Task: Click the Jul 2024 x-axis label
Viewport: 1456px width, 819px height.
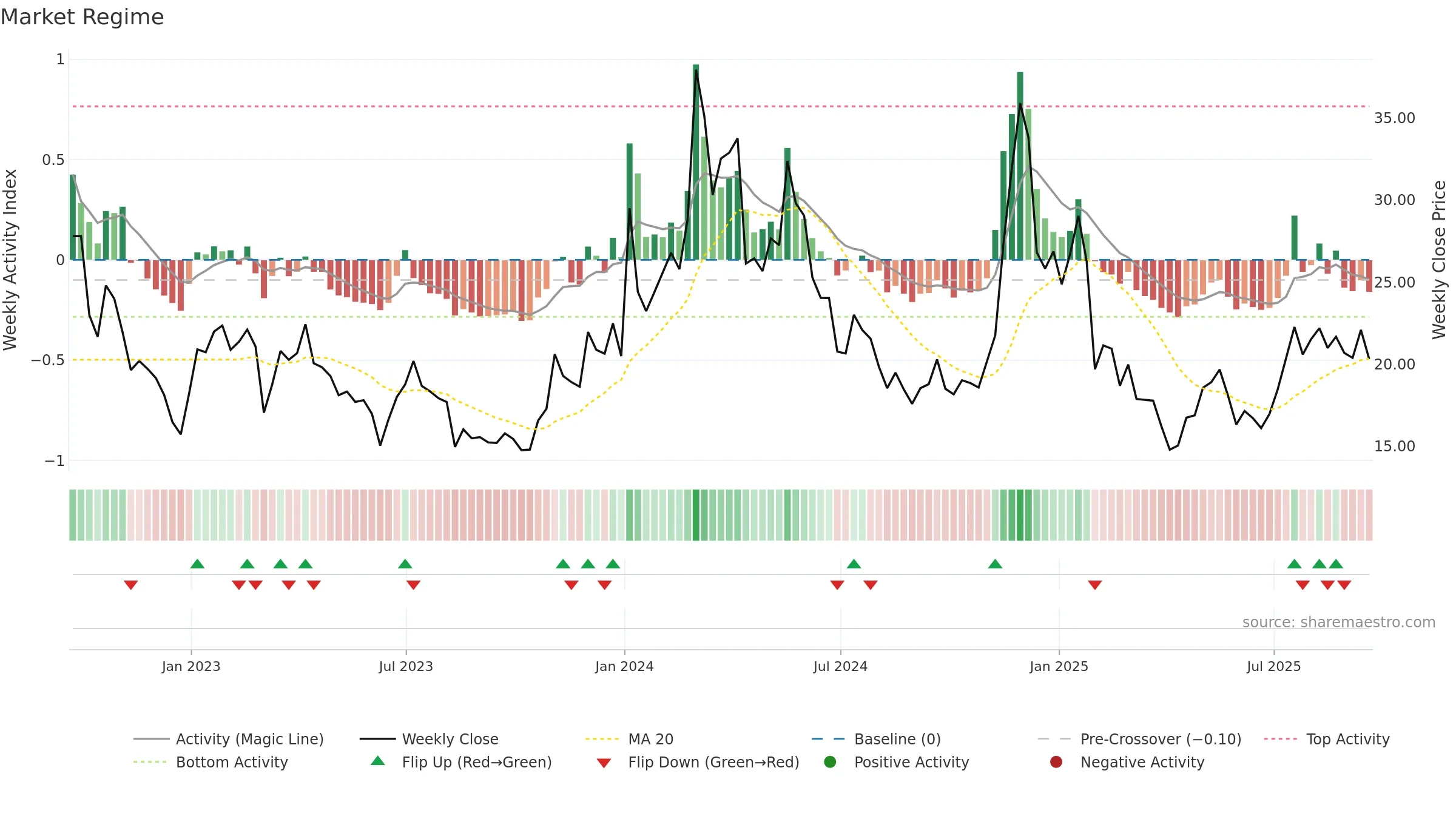Action: pyautogui.click(x=840, y=666)
